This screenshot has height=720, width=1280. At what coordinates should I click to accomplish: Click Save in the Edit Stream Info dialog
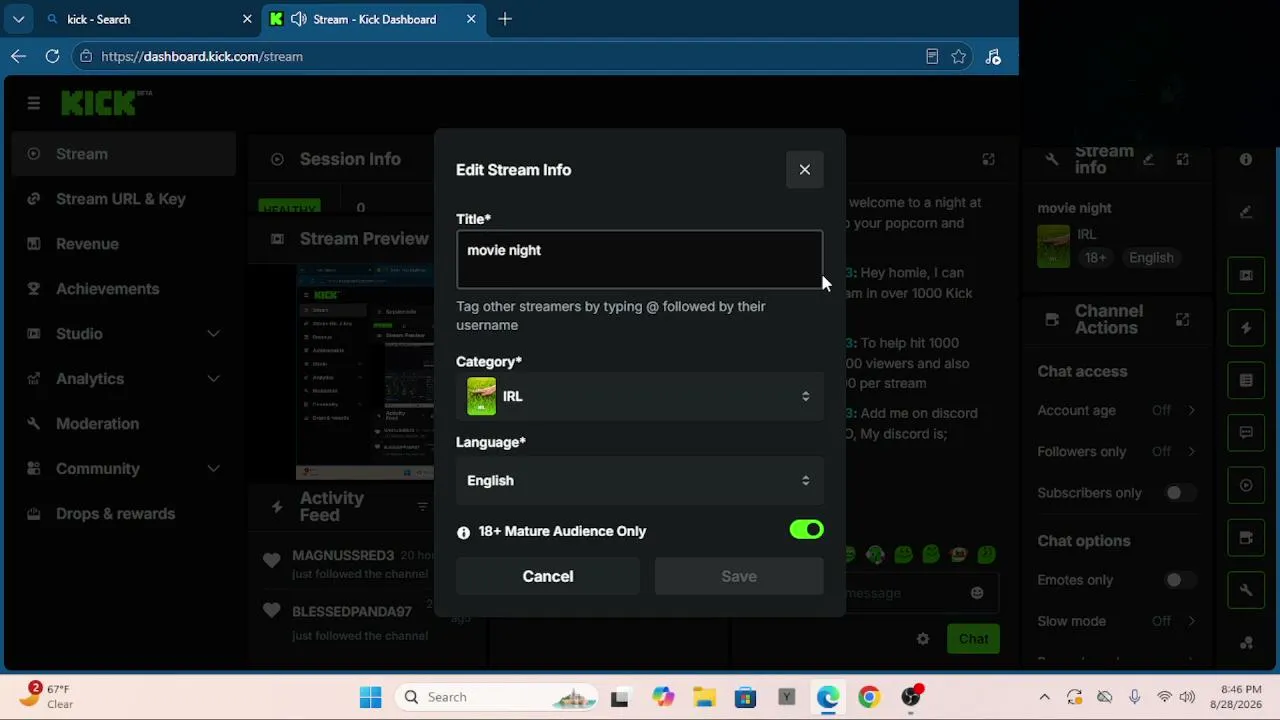[x=739, y=577]
